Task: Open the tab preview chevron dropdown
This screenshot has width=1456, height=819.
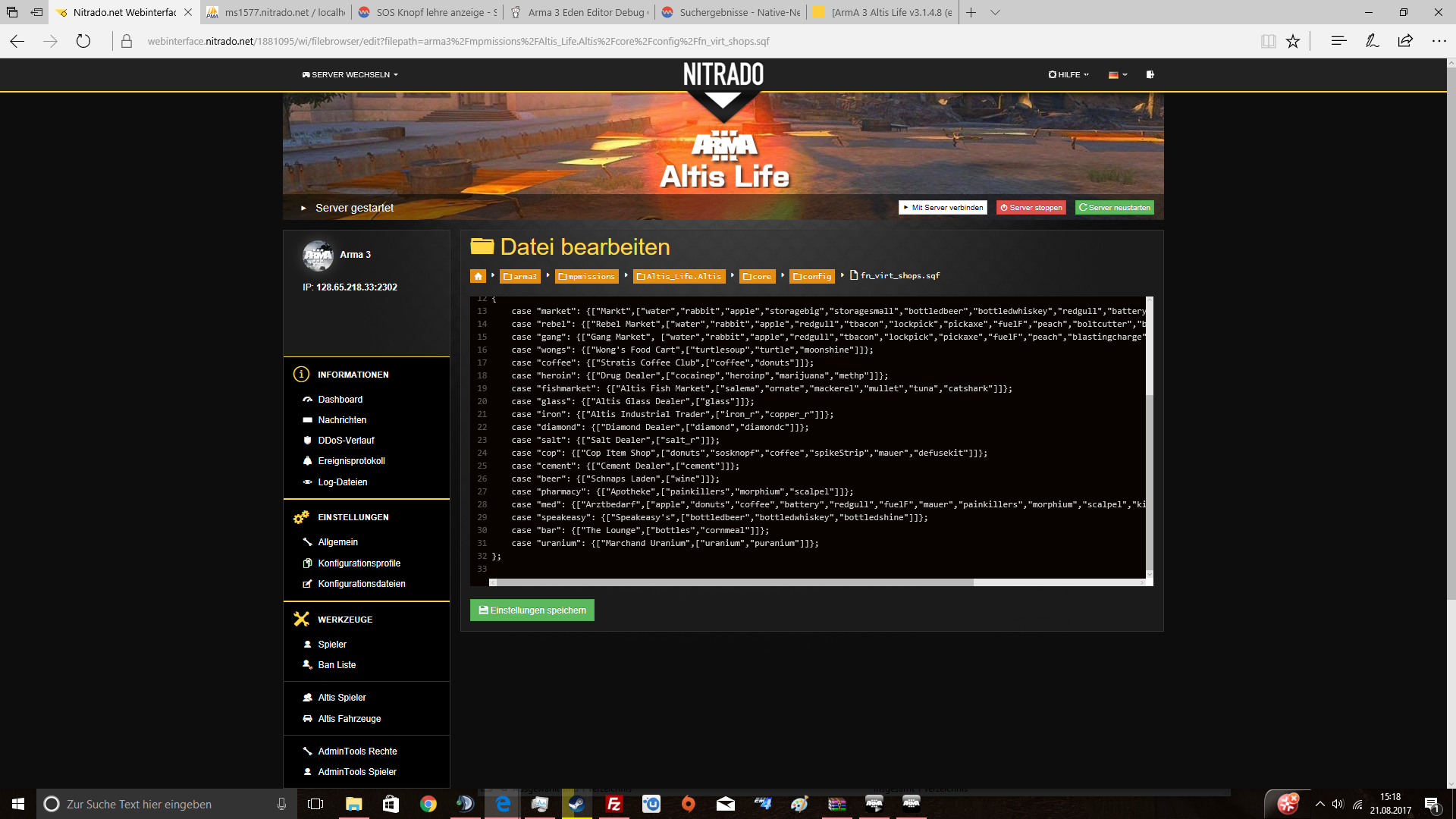Action: (x=996, y=12)
